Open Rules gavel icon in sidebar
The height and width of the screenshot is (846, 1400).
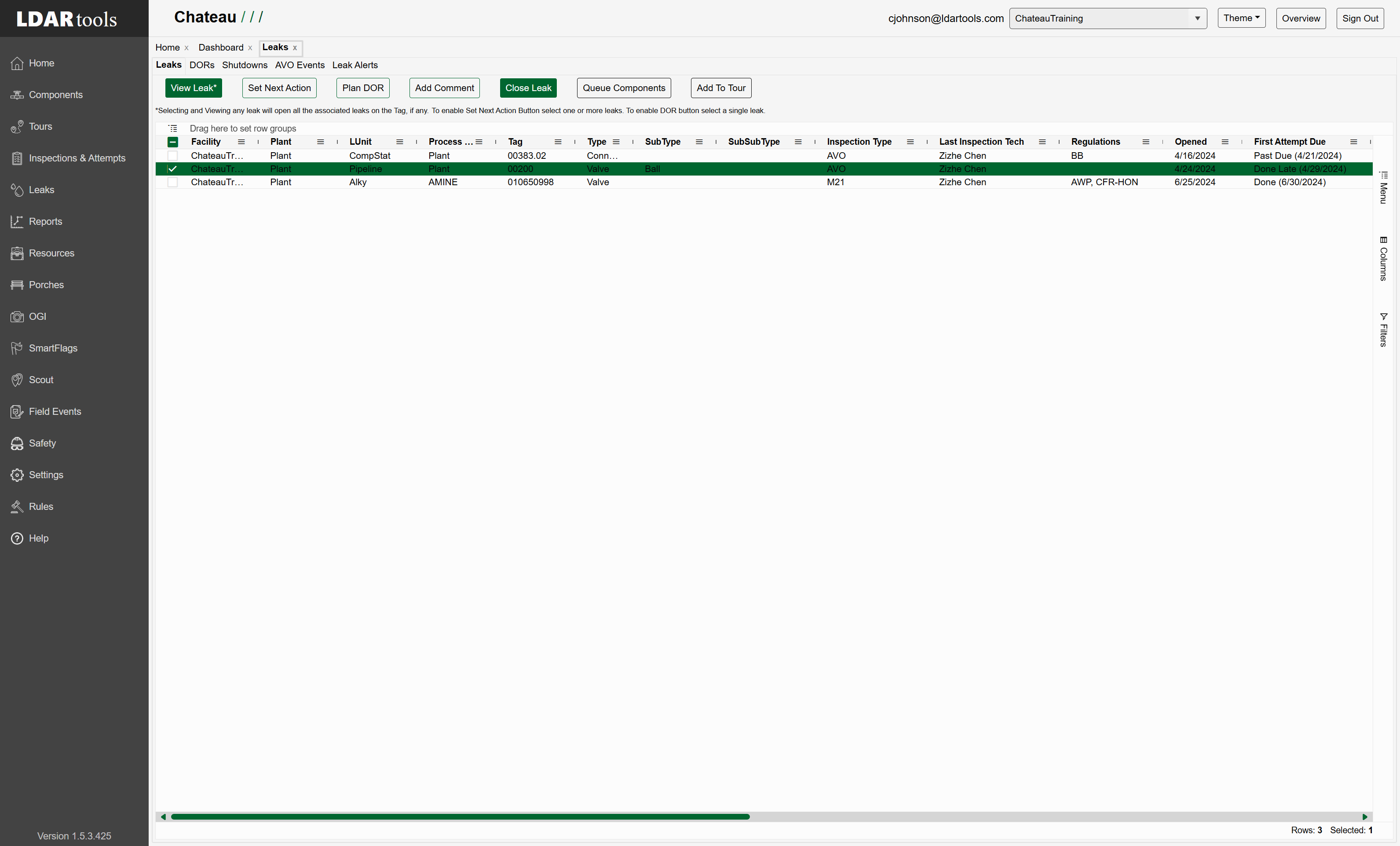[17, 507]
